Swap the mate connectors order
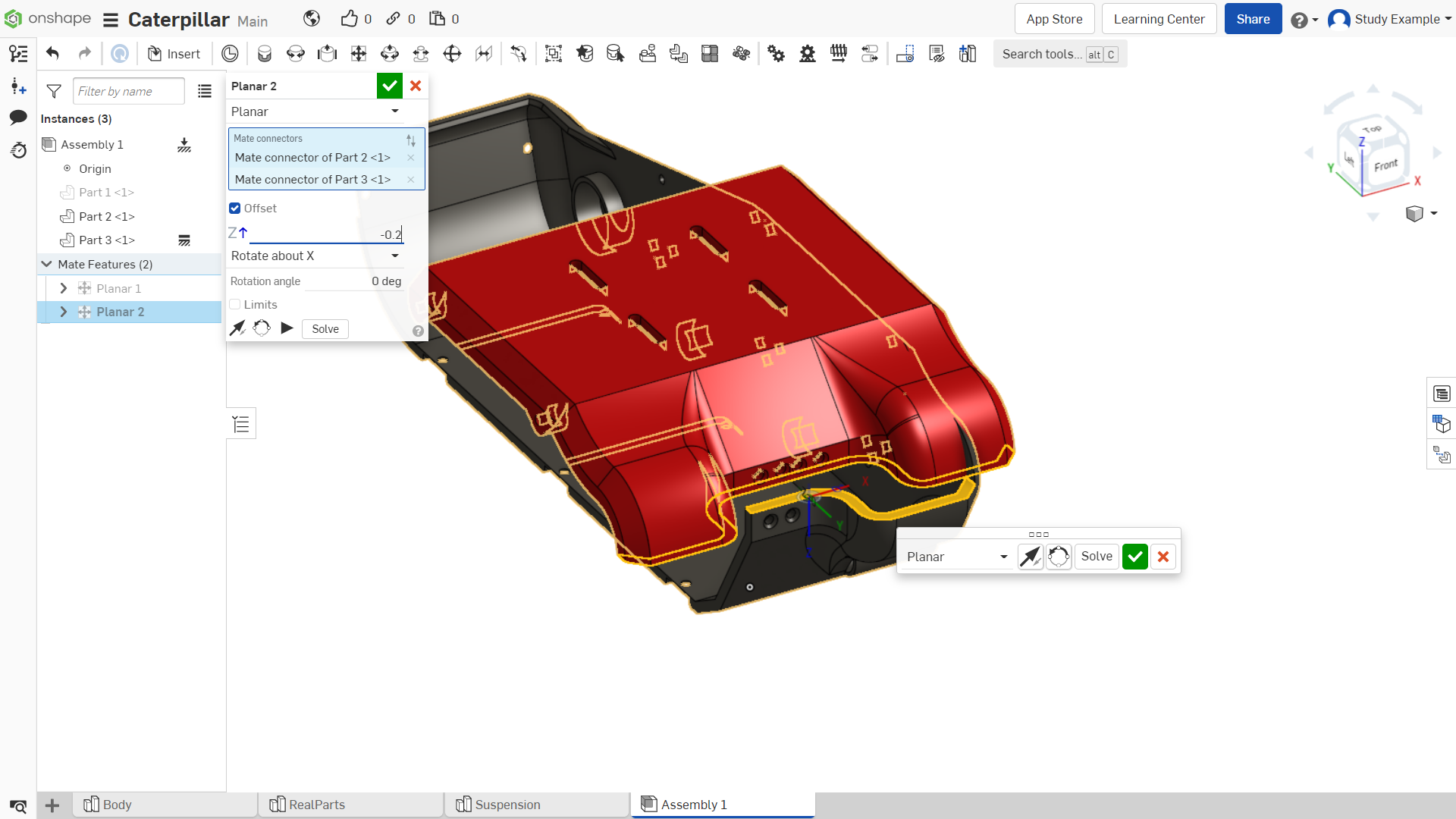The image size is (1456, 819). 411,140
